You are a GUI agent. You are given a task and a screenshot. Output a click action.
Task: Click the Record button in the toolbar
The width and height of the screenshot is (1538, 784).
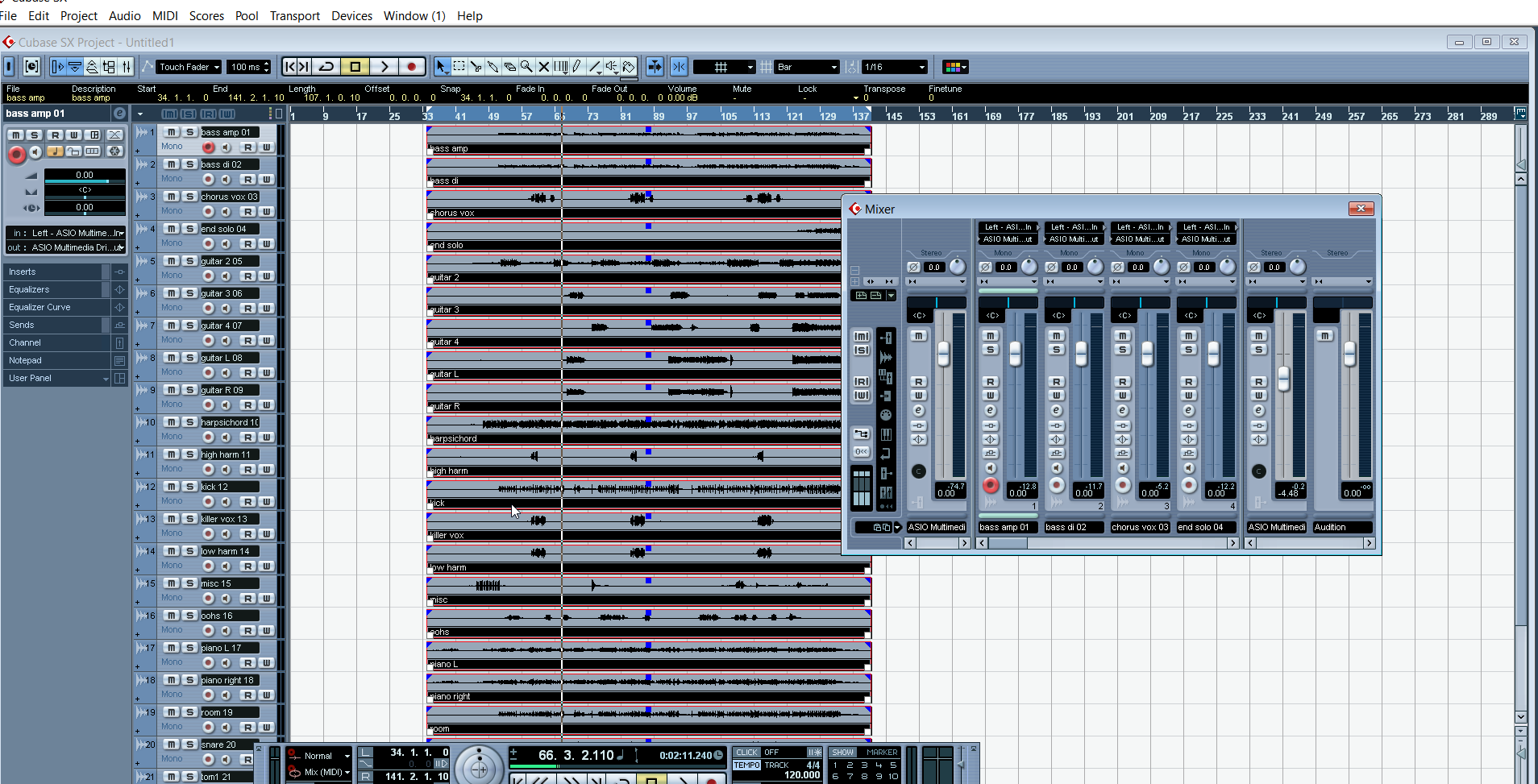[x=412, y=67]
